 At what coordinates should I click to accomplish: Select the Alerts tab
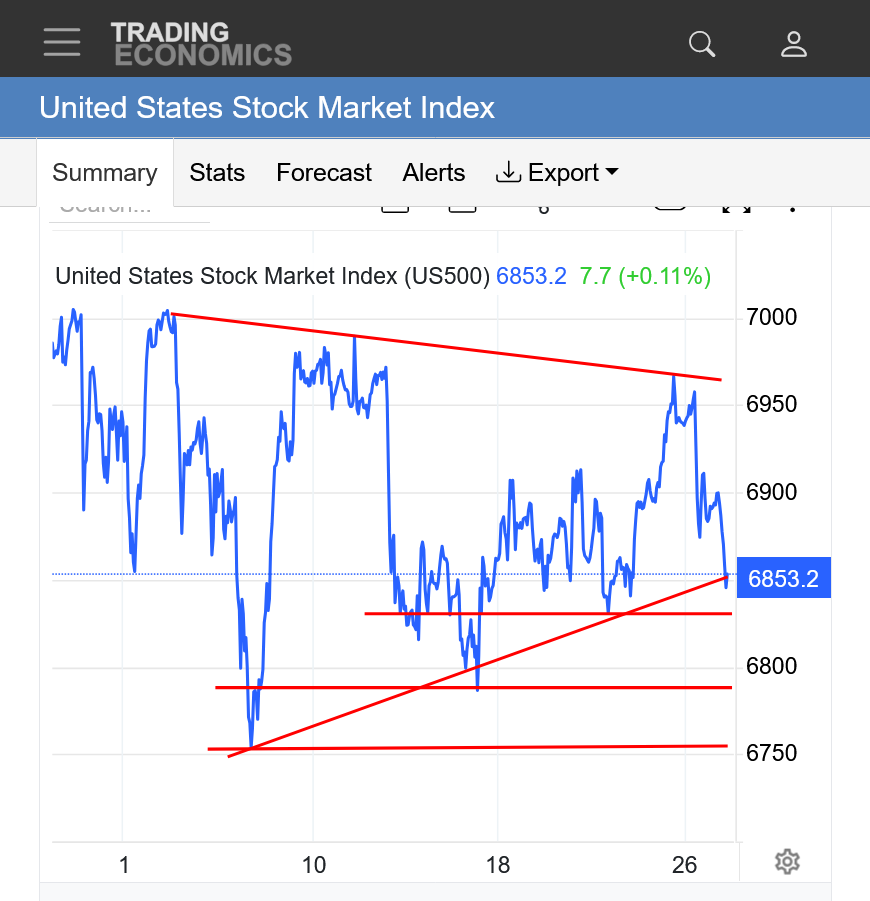point(434,173)
